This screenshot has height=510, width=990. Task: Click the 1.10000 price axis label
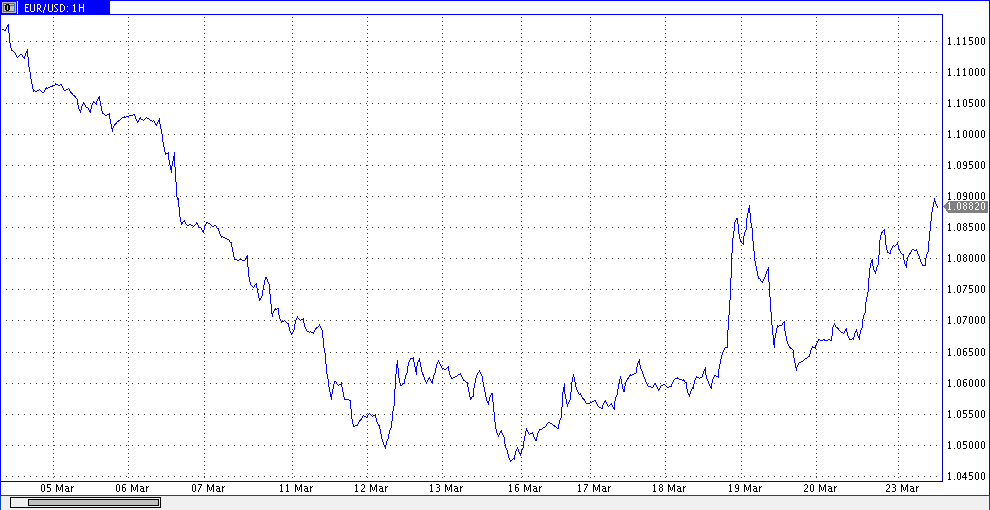pos(964,134)
